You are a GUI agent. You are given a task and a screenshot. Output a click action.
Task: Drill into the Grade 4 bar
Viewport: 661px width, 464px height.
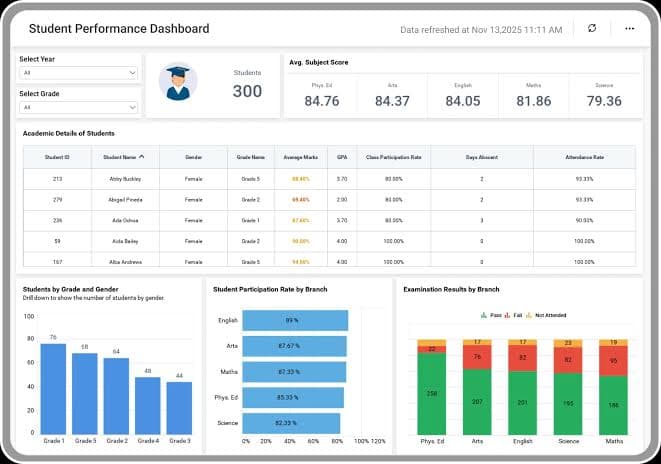click(x=148, y=406)
